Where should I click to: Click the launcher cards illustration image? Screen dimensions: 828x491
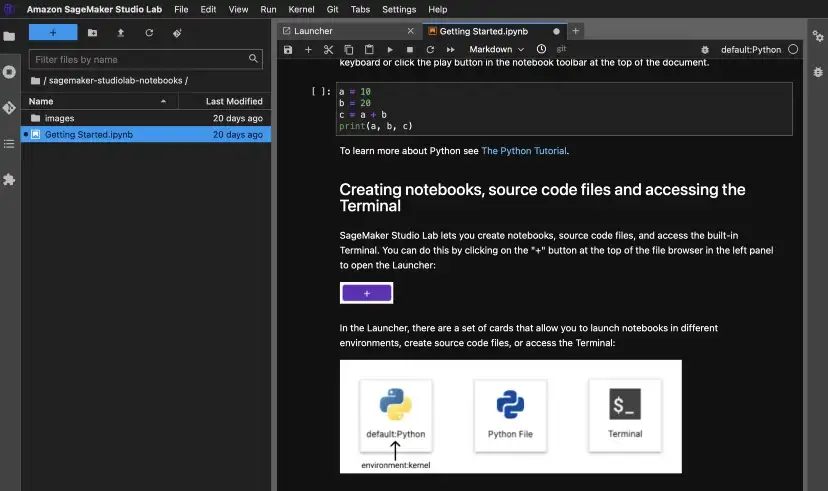pyautogui.click(x=511, y=417)
